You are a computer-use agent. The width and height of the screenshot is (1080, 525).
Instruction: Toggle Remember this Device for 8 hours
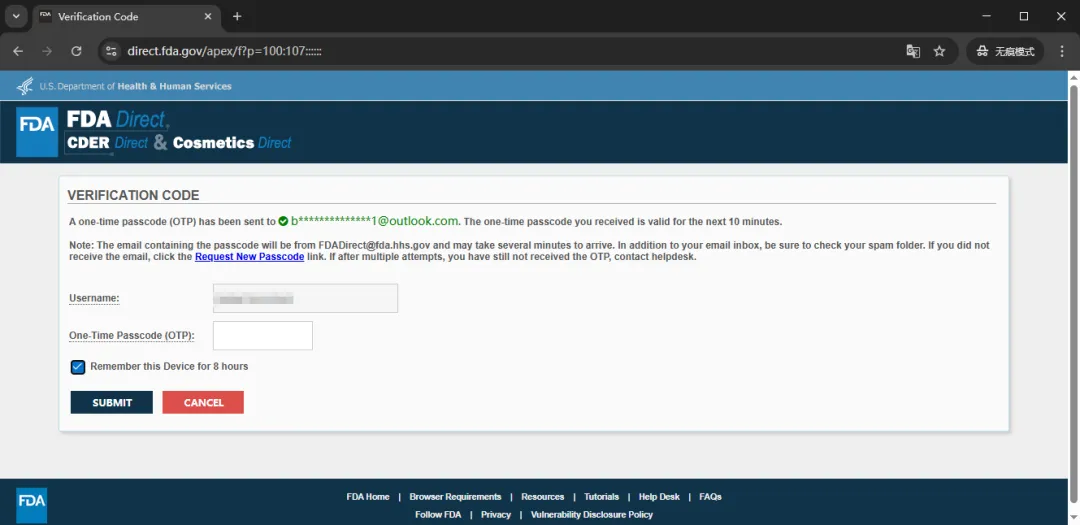point(78,367)
